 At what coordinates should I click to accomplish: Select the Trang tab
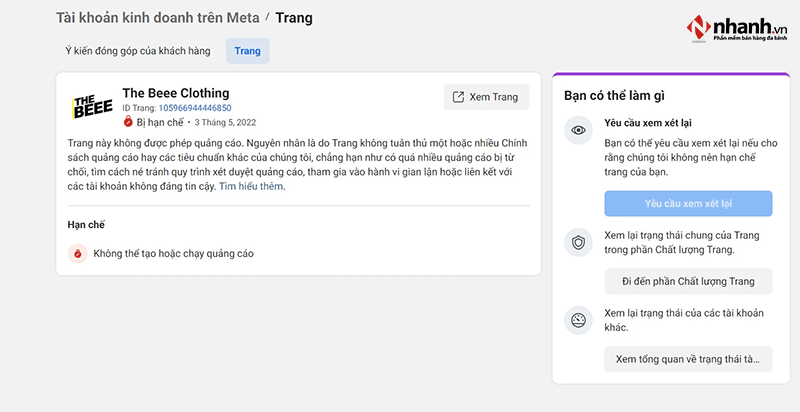click(247, 51)
